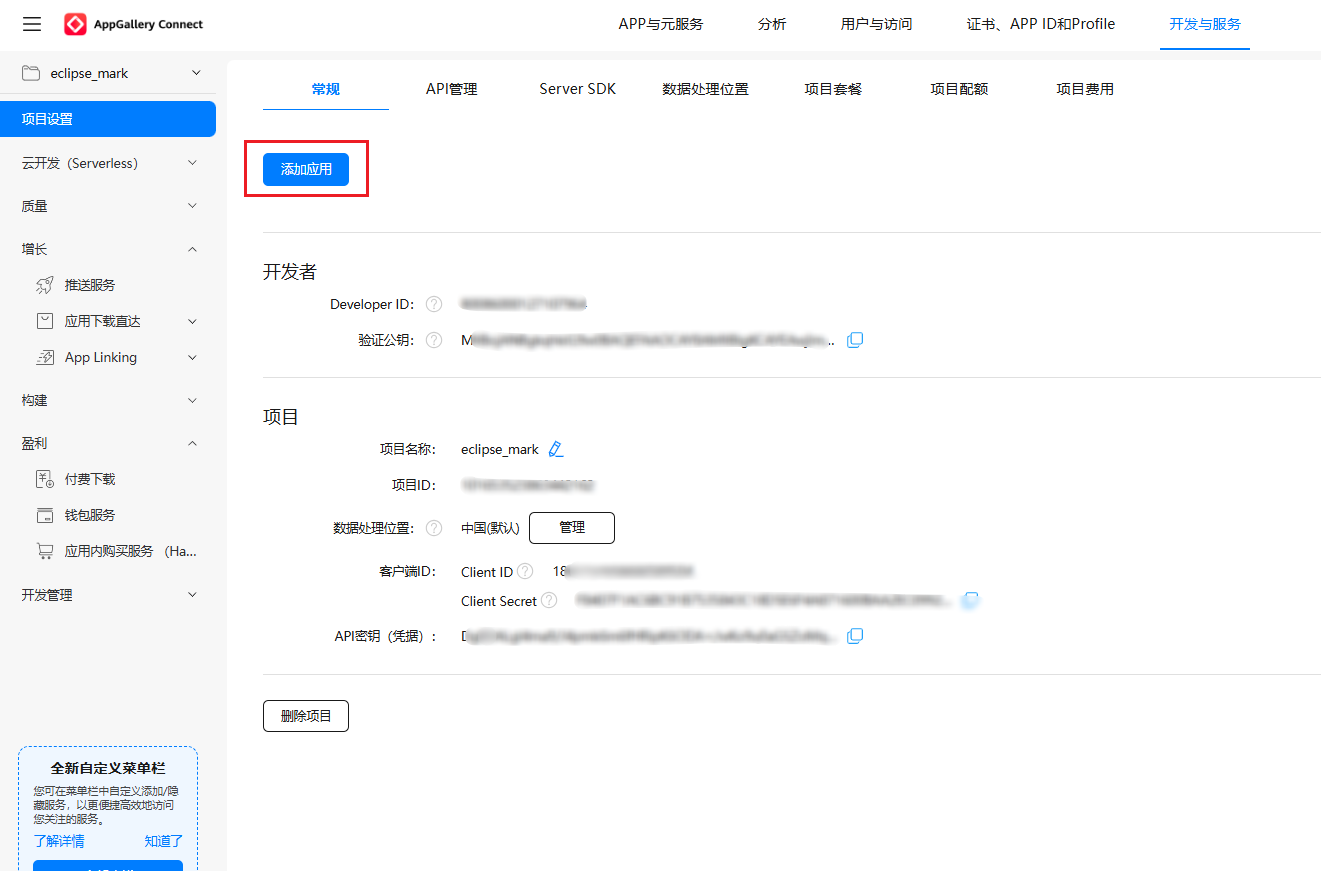This screenshot has width=1321, height=871.
Task: Copy the 验证公钥 value
Action: point(855,340)
